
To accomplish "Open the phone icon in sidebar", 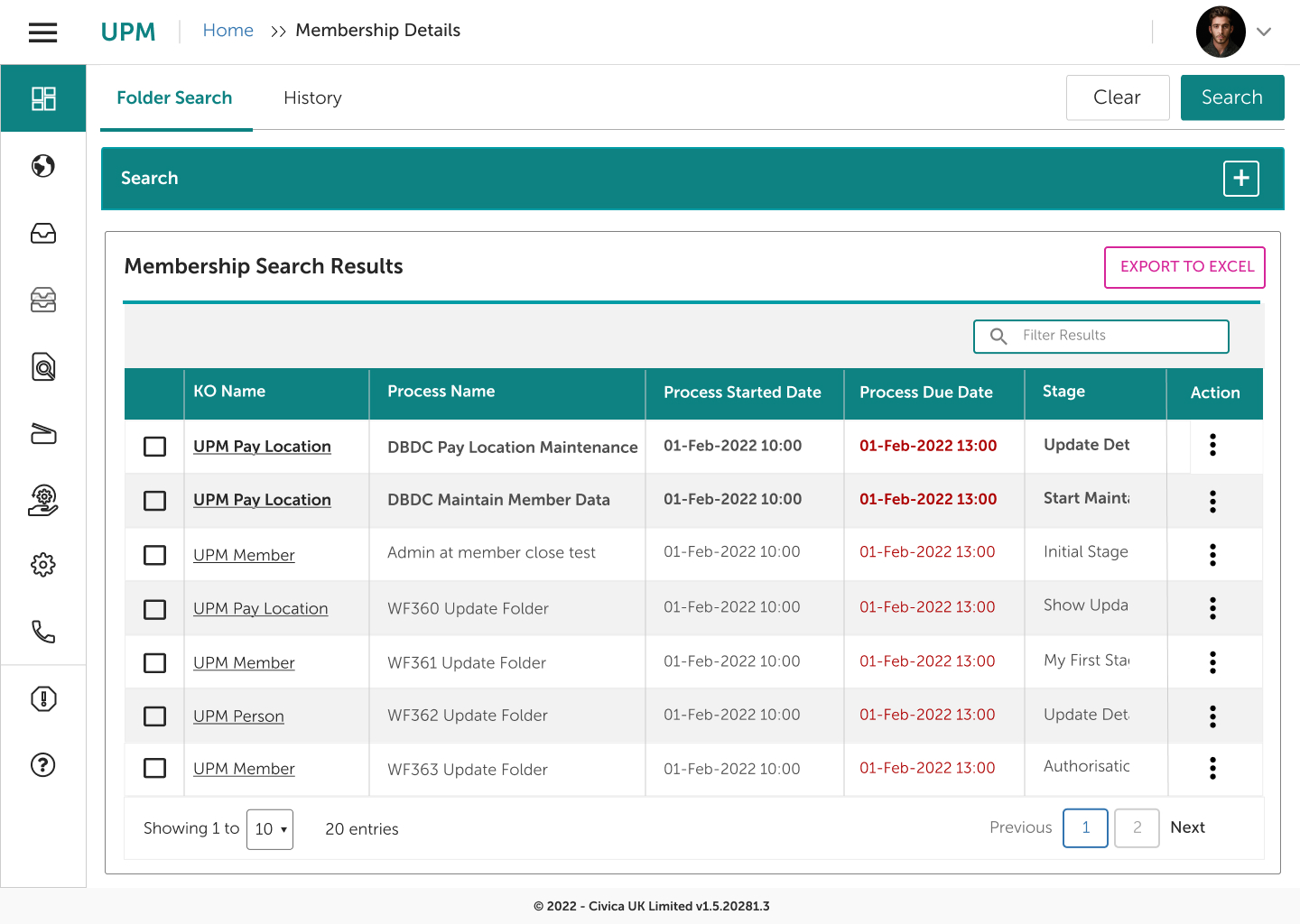I will 43,631.
